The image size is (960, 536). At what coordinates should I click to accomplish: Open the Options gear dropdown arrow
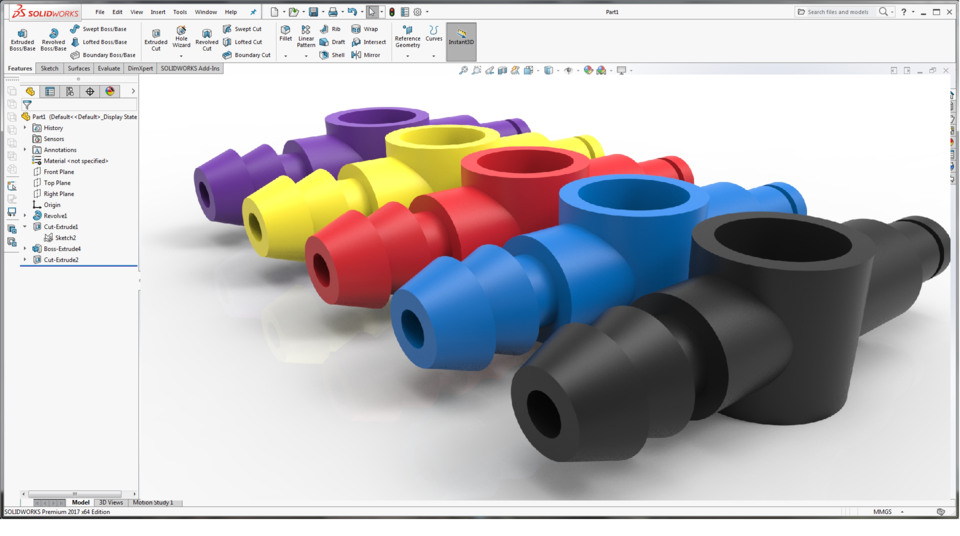427,12
